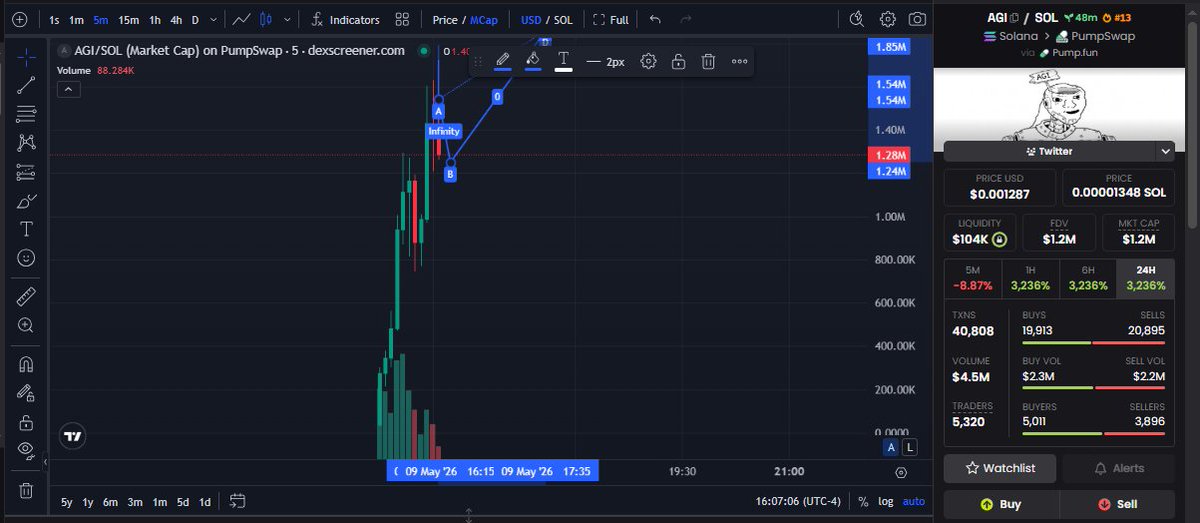Open time axis settings icon
This screenshot has height=523, width=1200.
pos(901,472)
